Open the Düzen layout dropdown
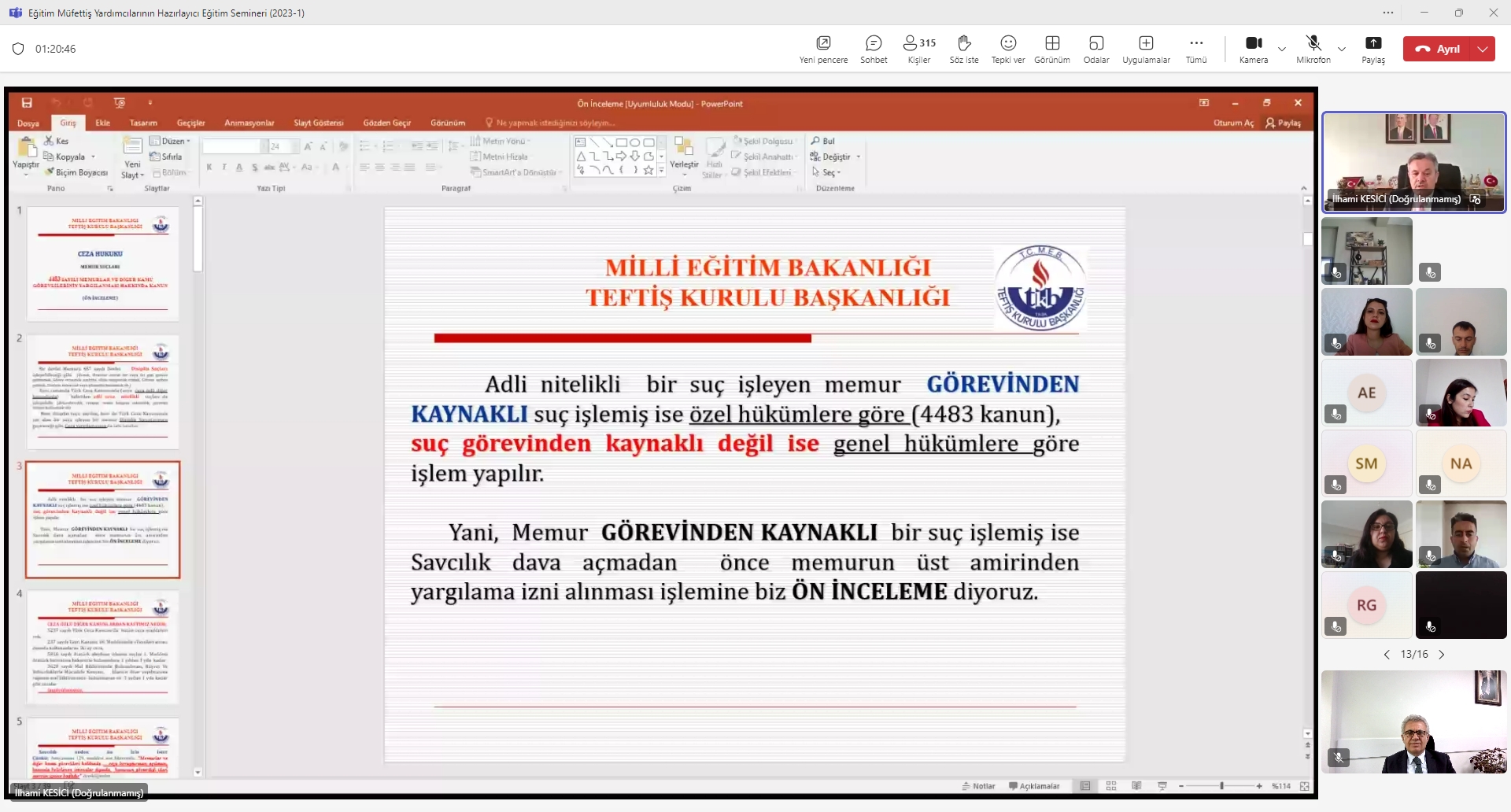 point(170,141)
